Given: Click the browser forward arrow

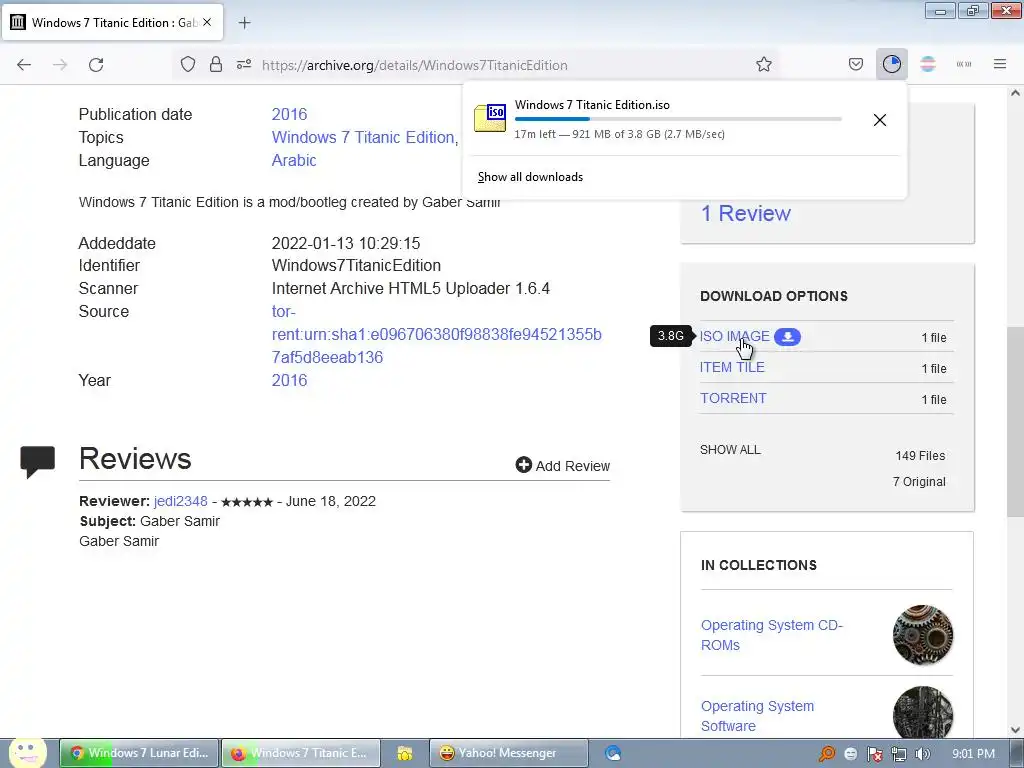Looking at the screenshot, I should (60, 65).
